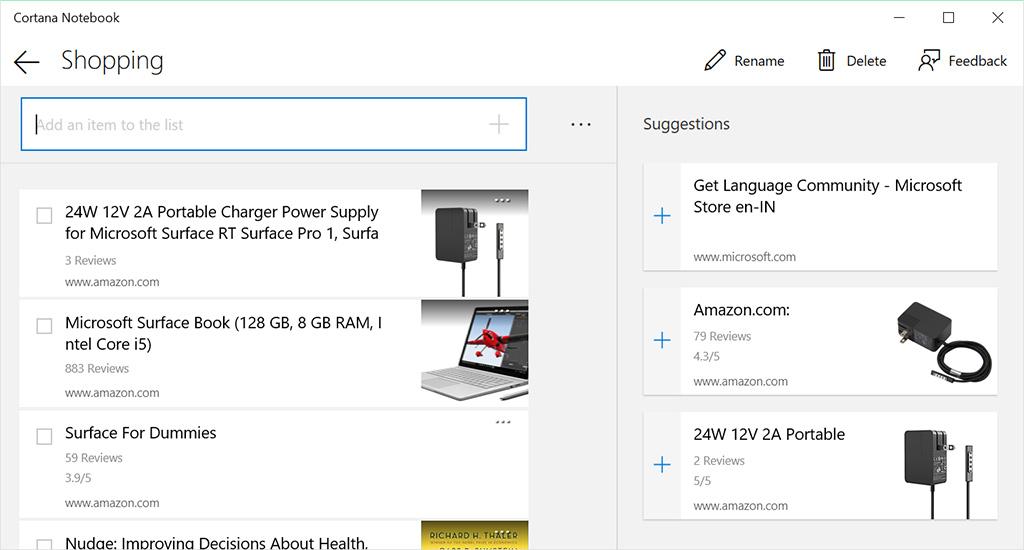
Task: Open Feedback via the person icon
Action: pos(929,60)
